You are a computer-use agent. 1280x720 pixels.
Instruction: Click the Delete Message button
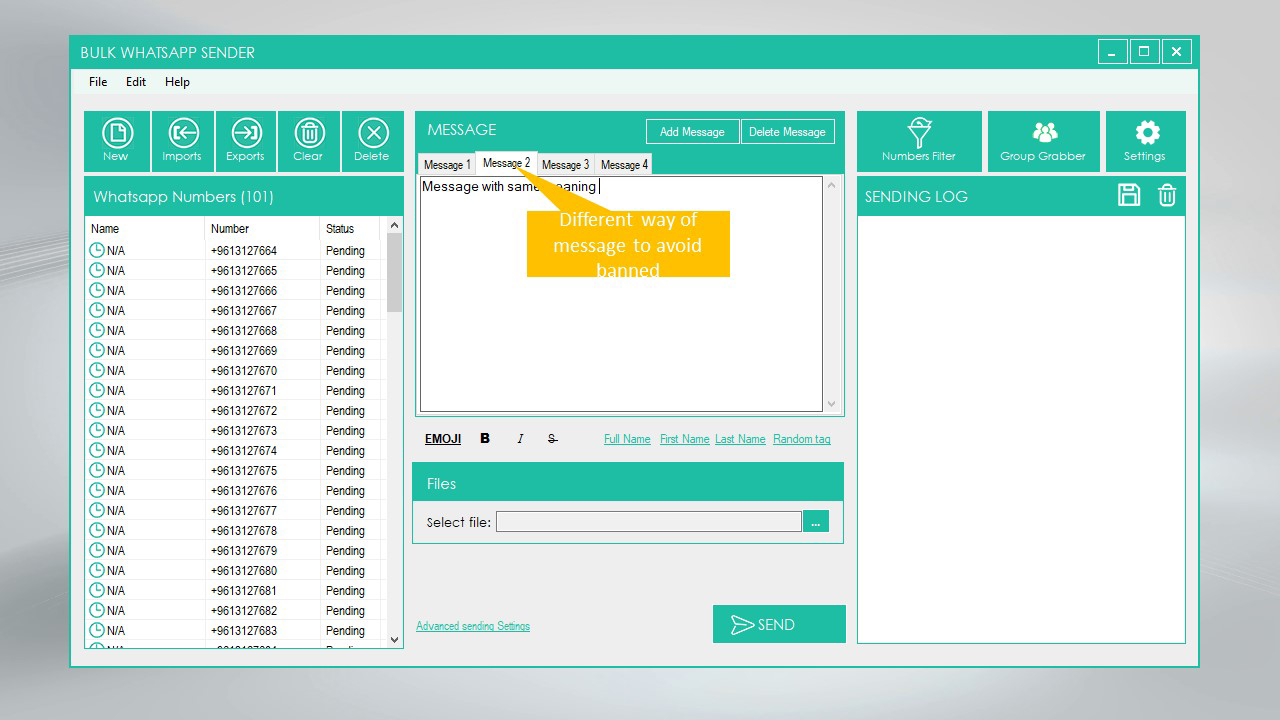[x=787, y=132]
